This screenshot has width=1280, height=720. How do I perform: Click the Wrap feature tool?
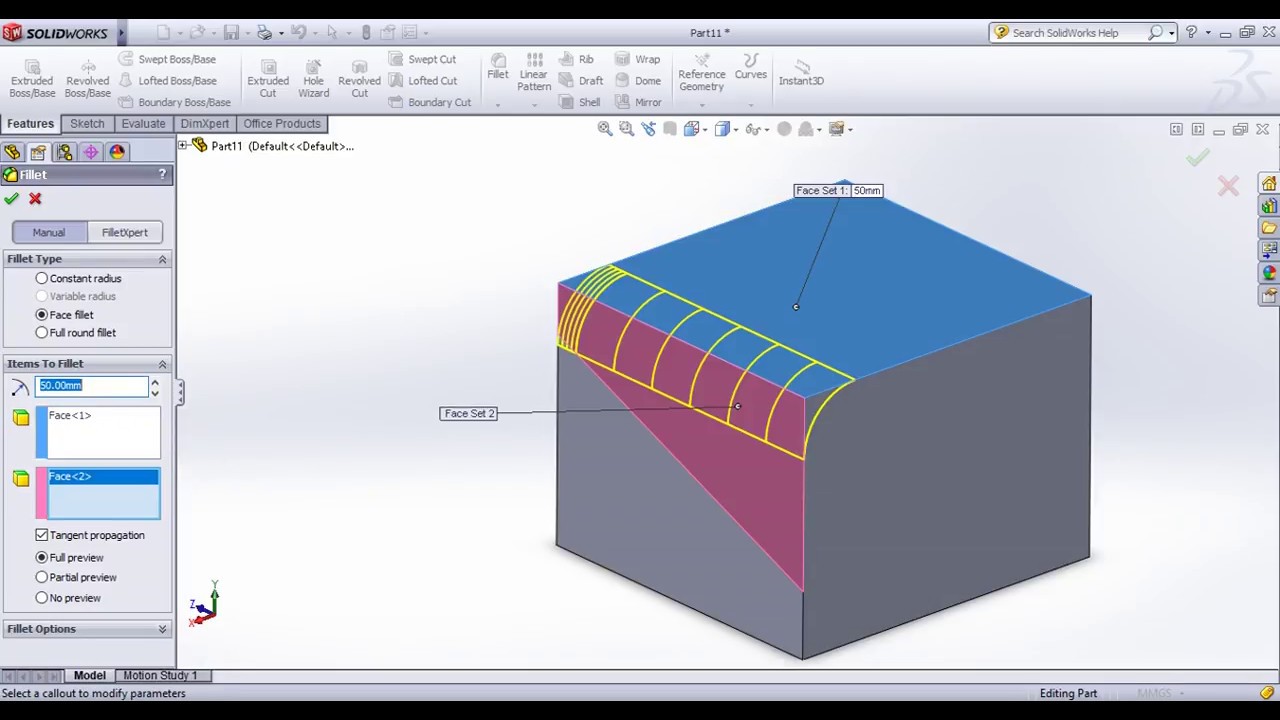tap(637, 59)
